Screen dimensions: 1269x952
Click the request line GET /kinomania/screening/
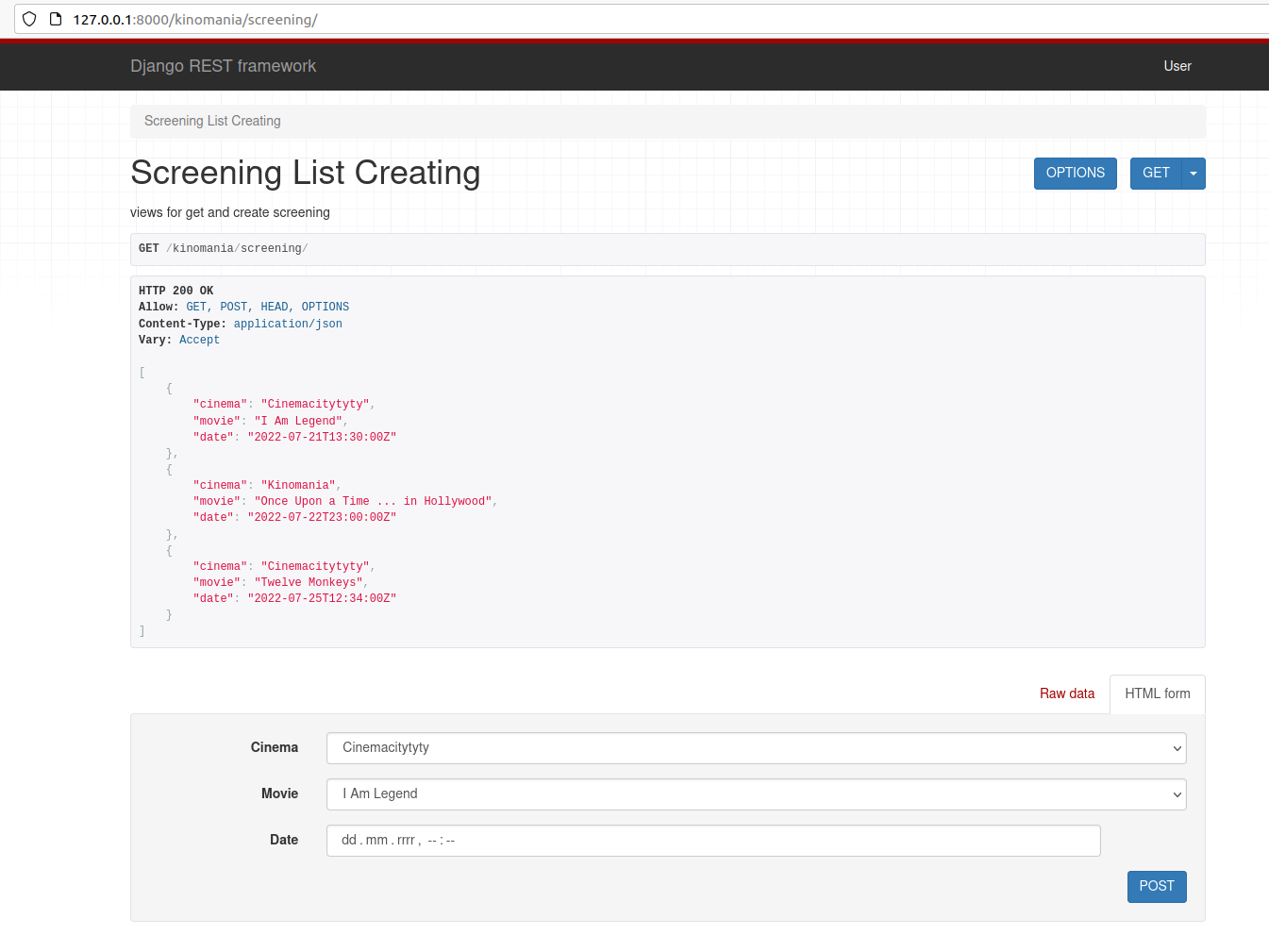point(224,249)
